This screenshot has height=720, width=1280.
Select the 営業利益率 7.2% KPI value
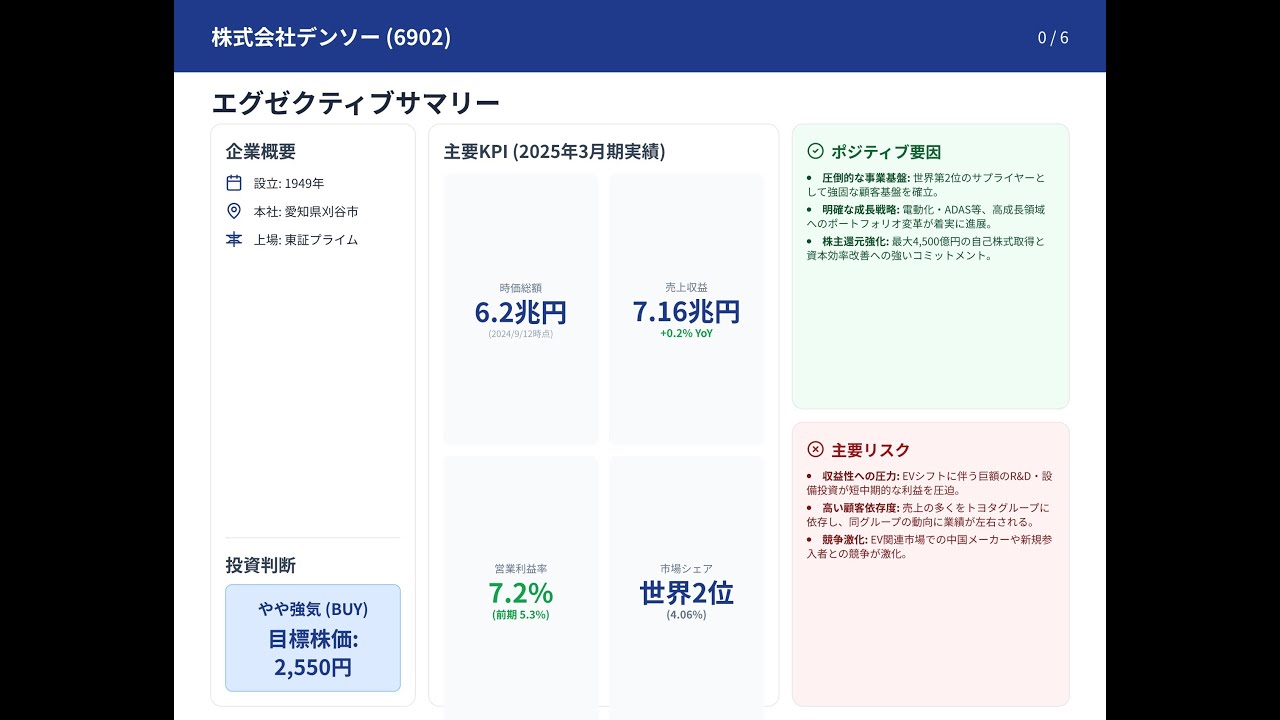(x=520, y=593)
